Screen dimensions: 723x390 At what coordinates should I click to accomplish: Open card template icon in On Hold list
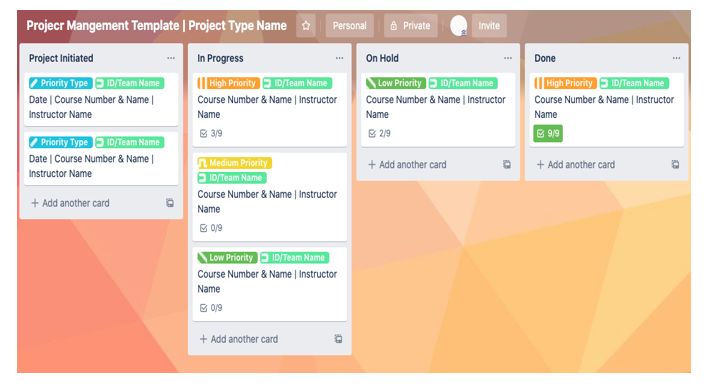507,165
